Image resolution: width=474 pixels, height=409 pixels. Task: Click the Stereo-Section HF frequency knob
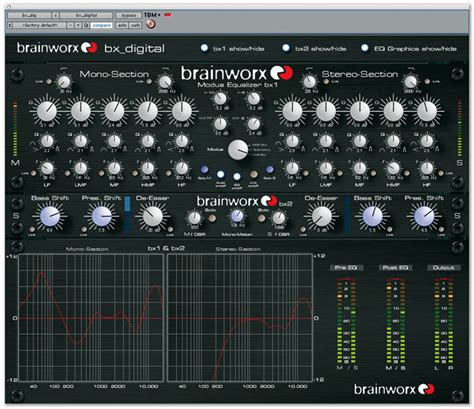point(427,168)
